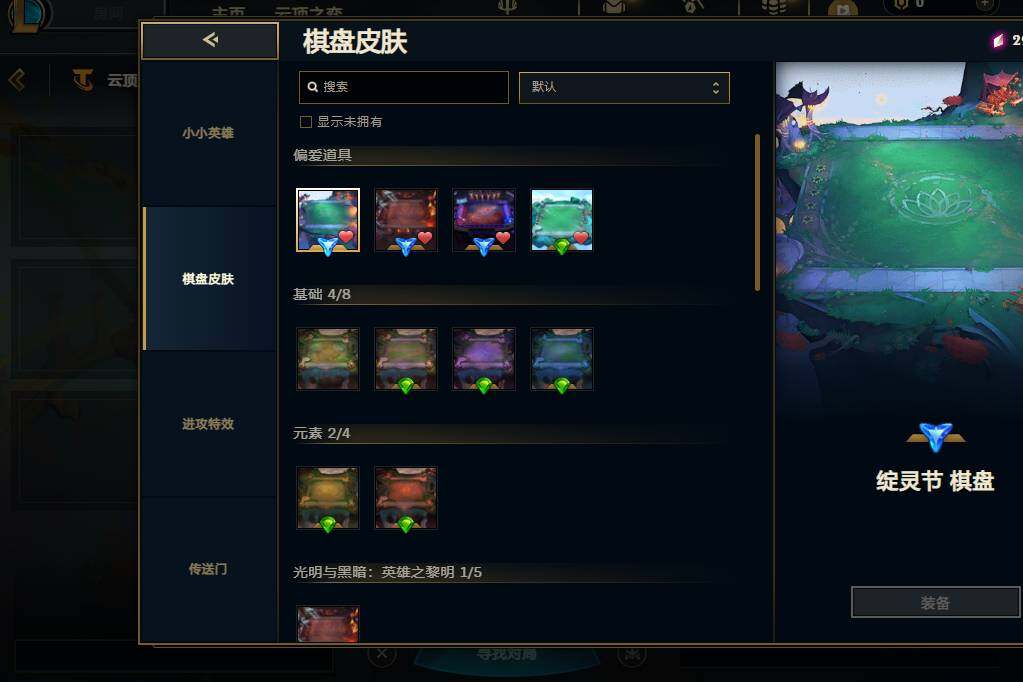Open the 小小英雄 tab
This screenshot has height=682, width=1023.
pyautogui.click(x=208, y=133)
